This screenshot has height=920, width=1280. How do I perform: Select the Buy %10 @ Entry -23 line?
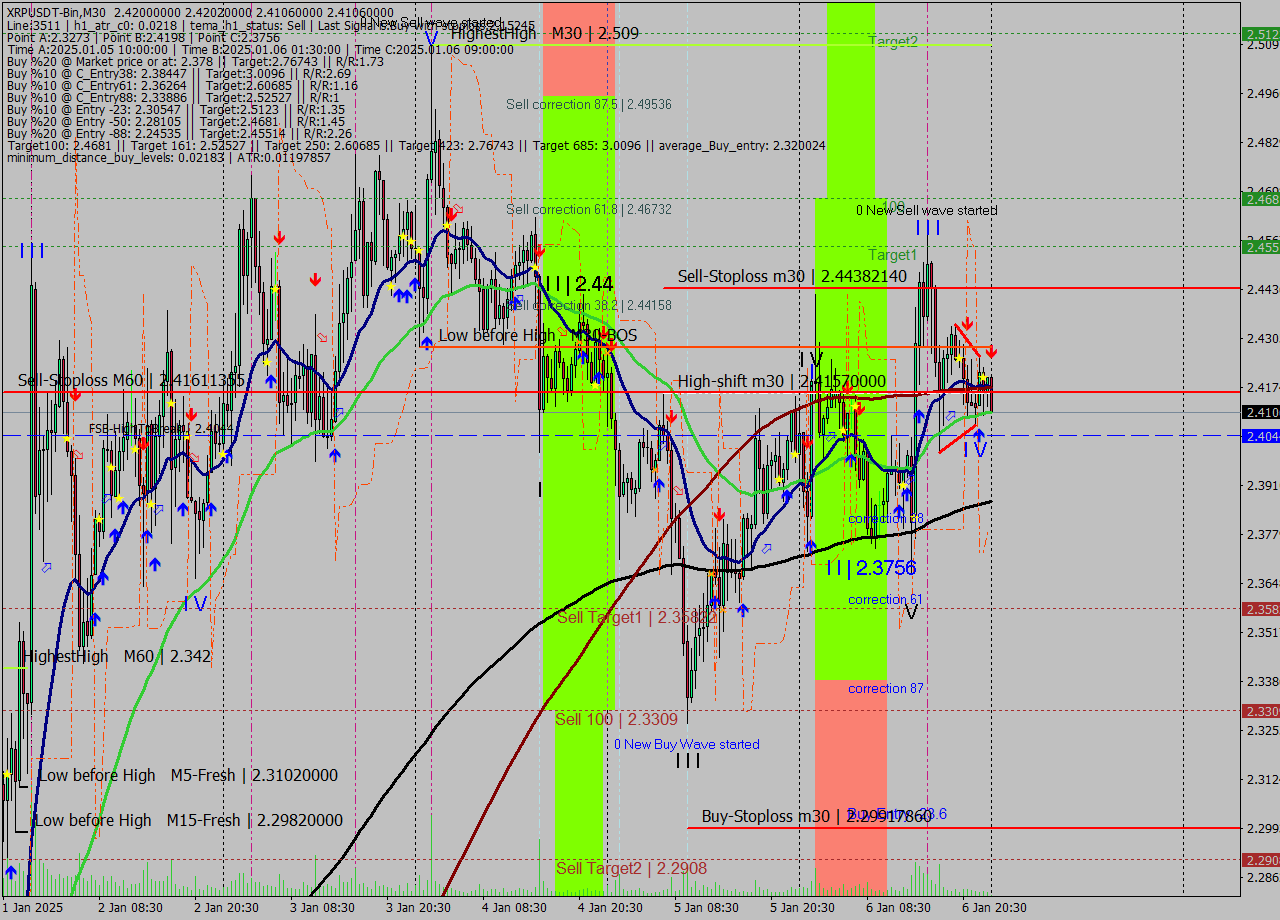coord(175,109)
